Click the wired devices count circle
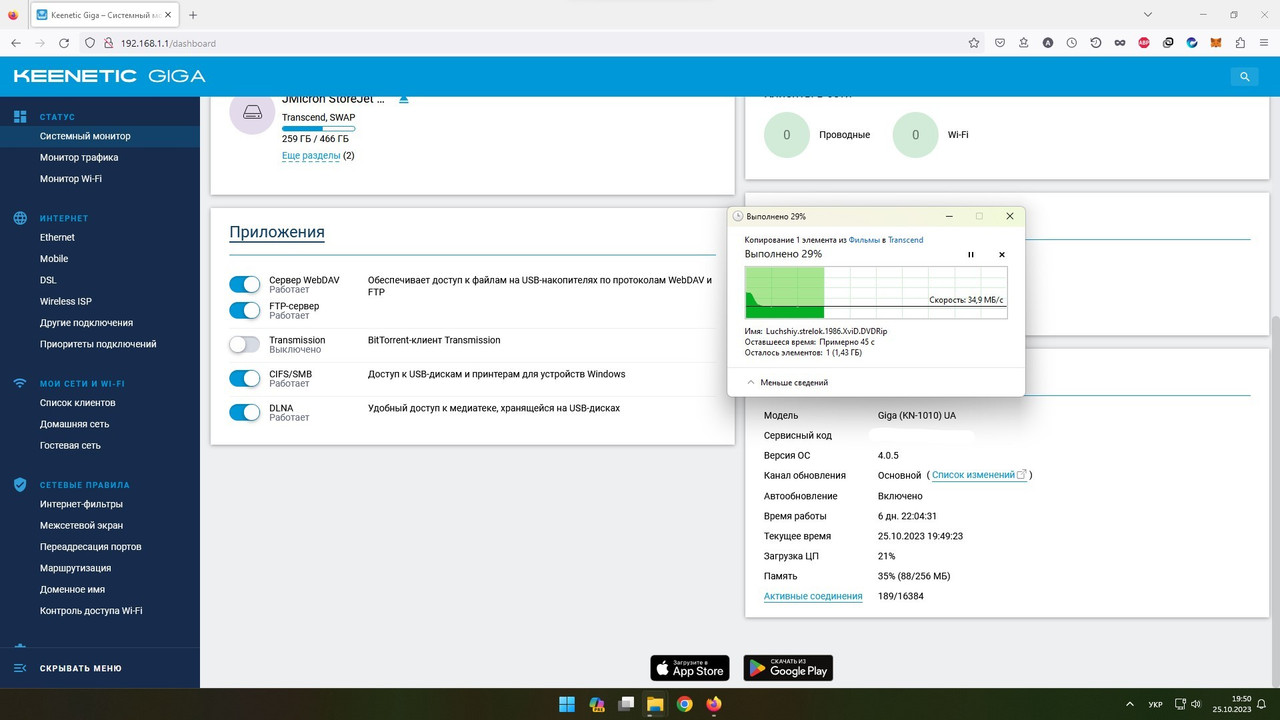 [787, 134]
